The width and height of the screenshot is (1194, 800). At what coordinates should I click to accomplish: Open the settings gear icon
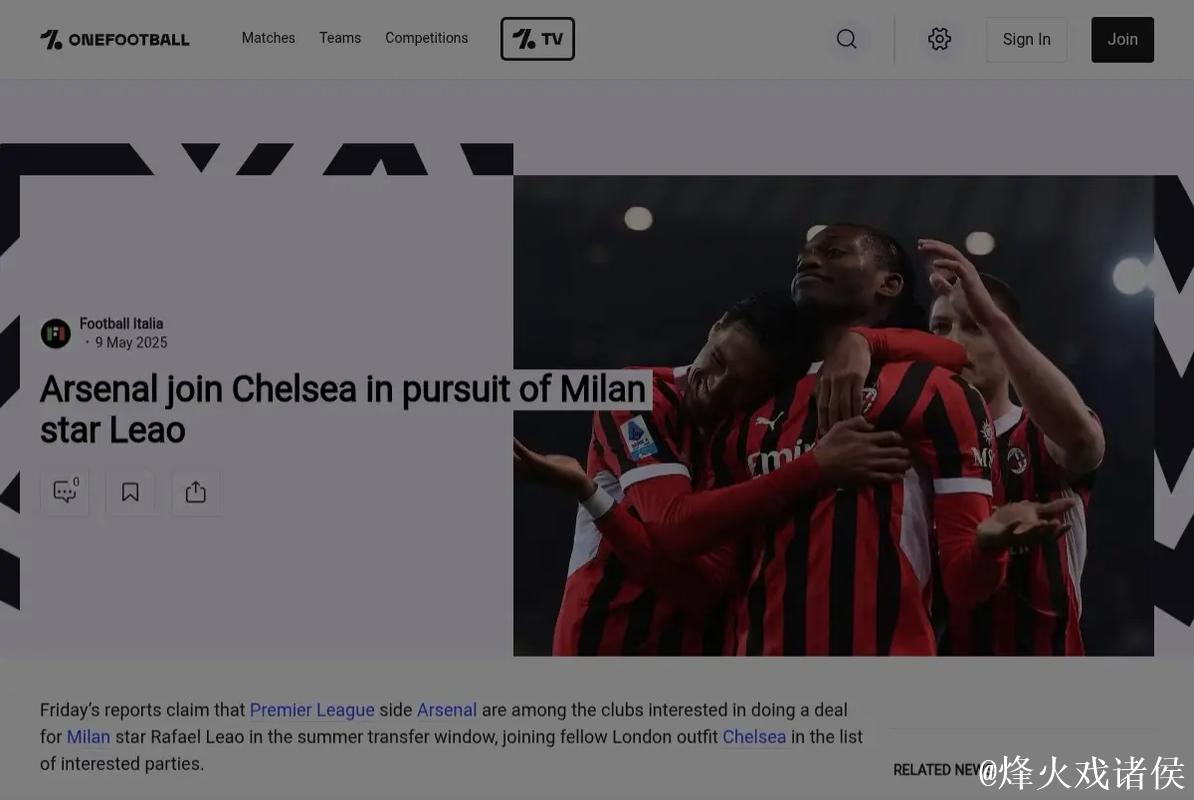pos(939,39)
